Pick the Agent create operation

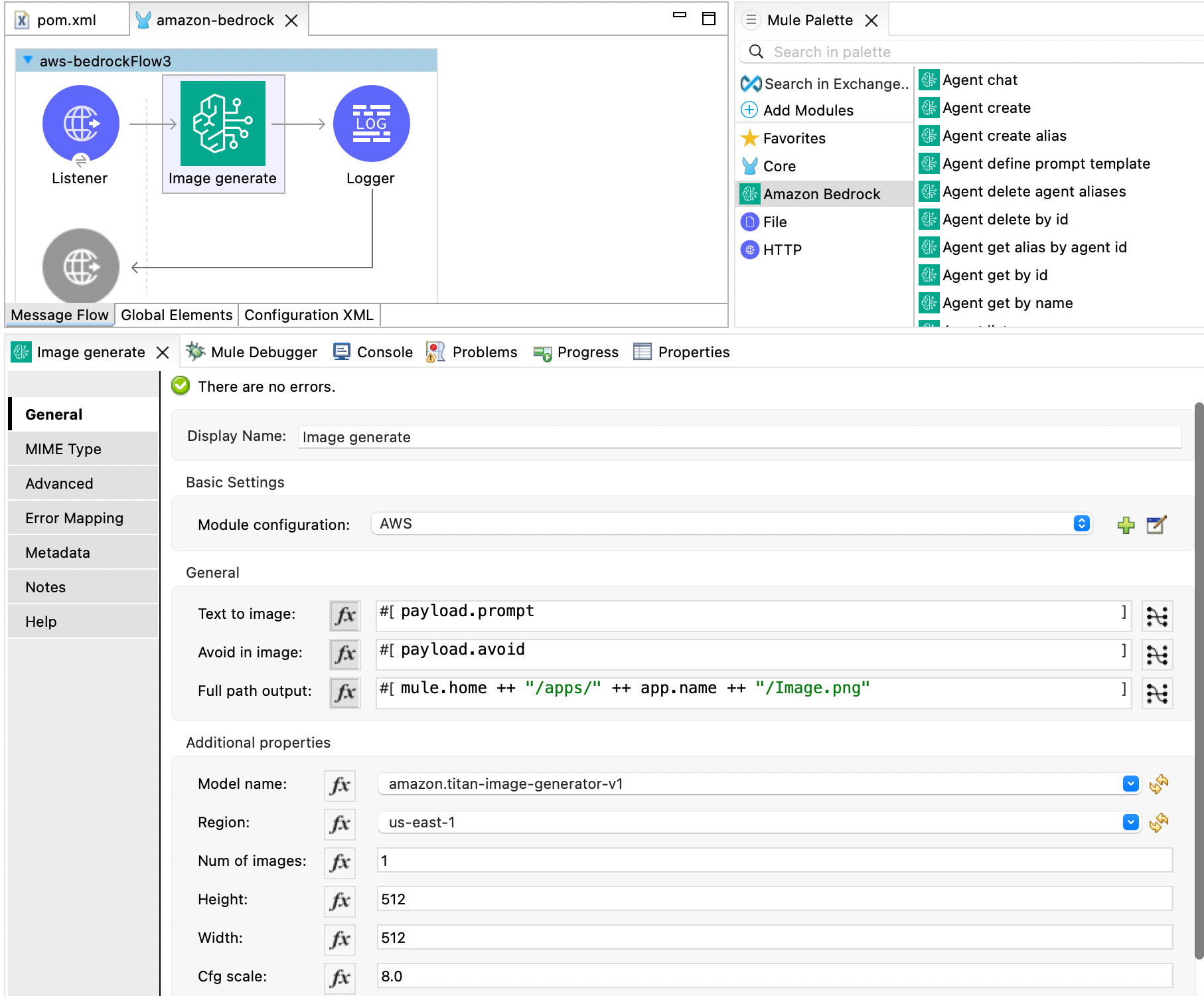point(975,108)
